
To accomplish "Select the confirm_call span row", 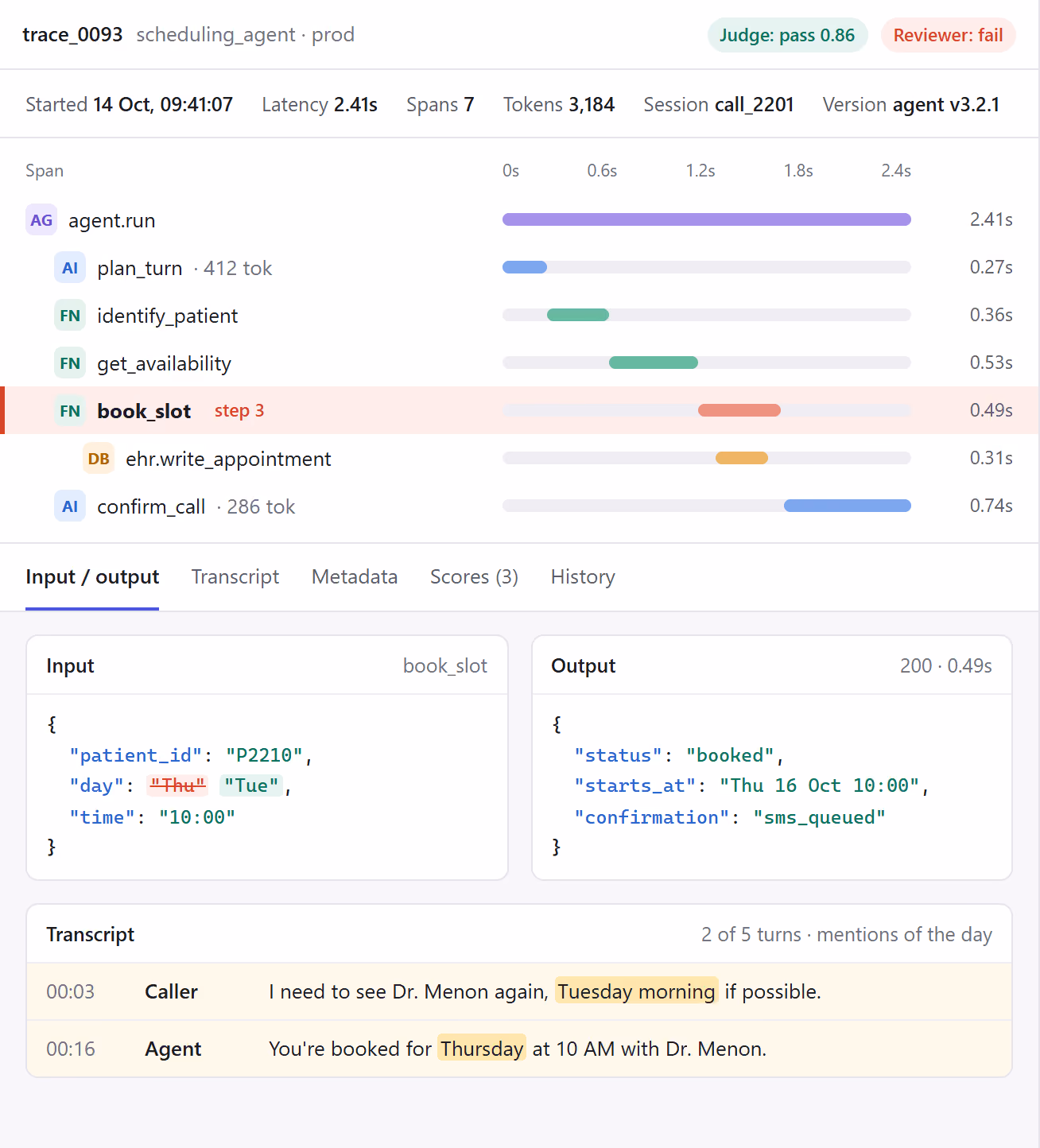I will click(x=520, y=506).
